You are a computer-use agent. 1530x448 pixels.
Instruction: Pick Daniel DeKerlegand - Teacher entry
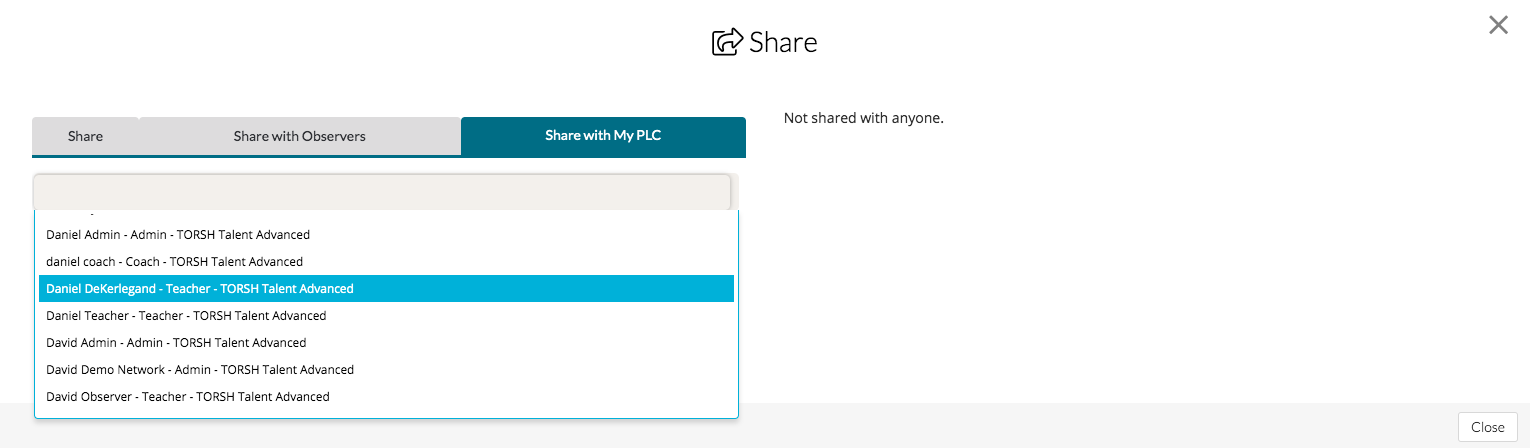click(x=200, y=289)
